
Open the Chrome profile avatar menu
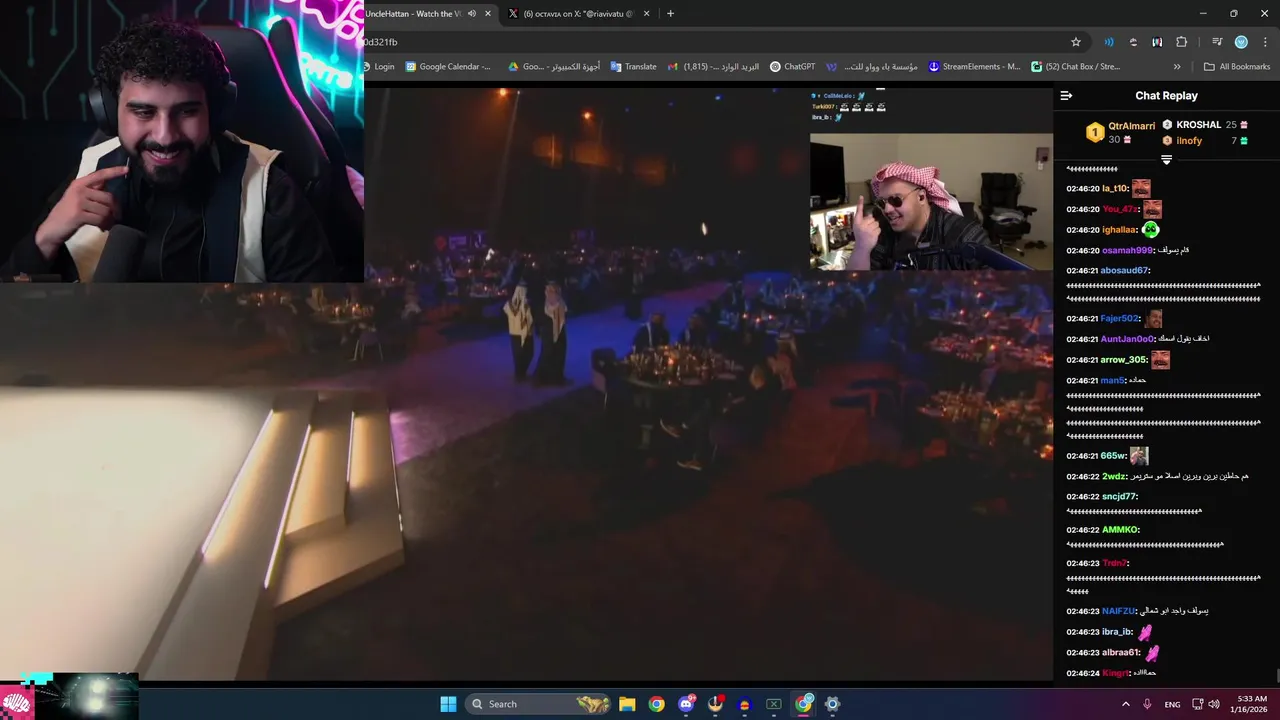point(1241,42)
